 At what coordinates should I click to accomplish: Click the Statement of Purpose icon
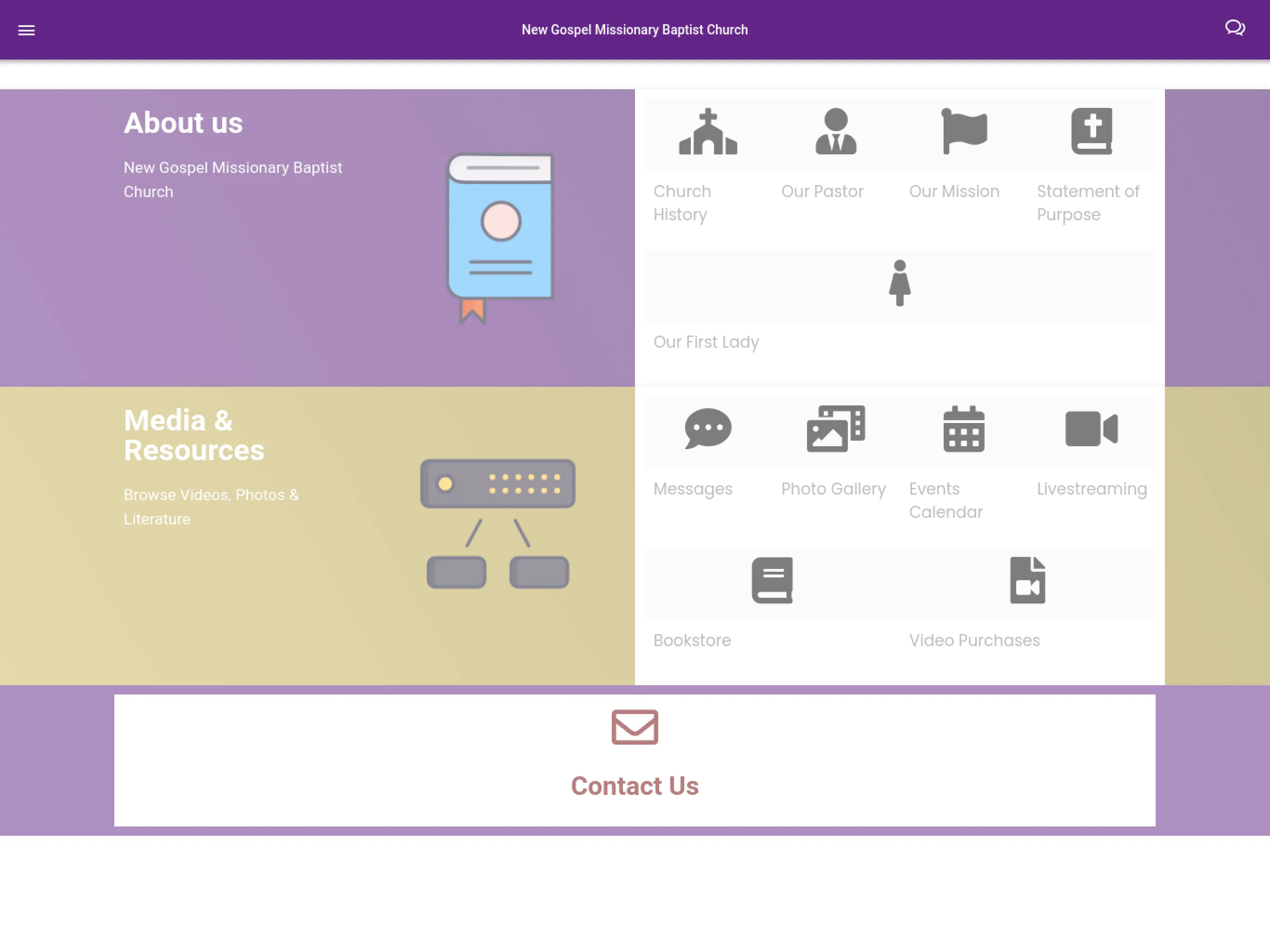coord(1091,131)
